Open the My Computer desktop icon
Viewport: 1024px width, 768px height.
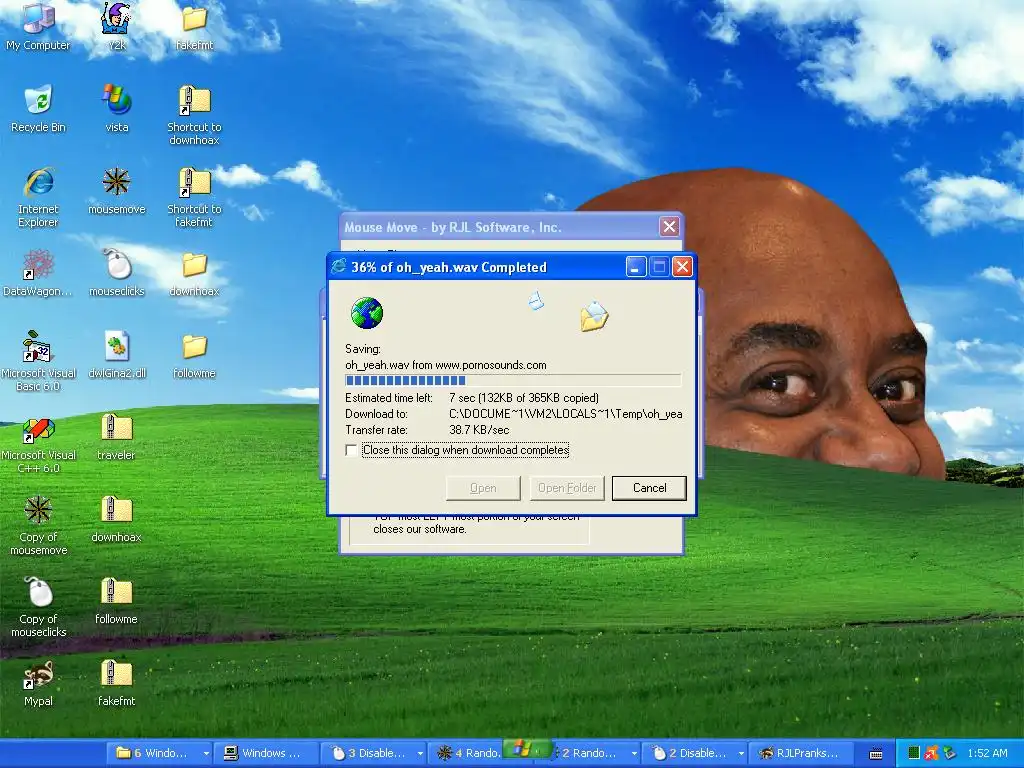(x=38, y=27)
